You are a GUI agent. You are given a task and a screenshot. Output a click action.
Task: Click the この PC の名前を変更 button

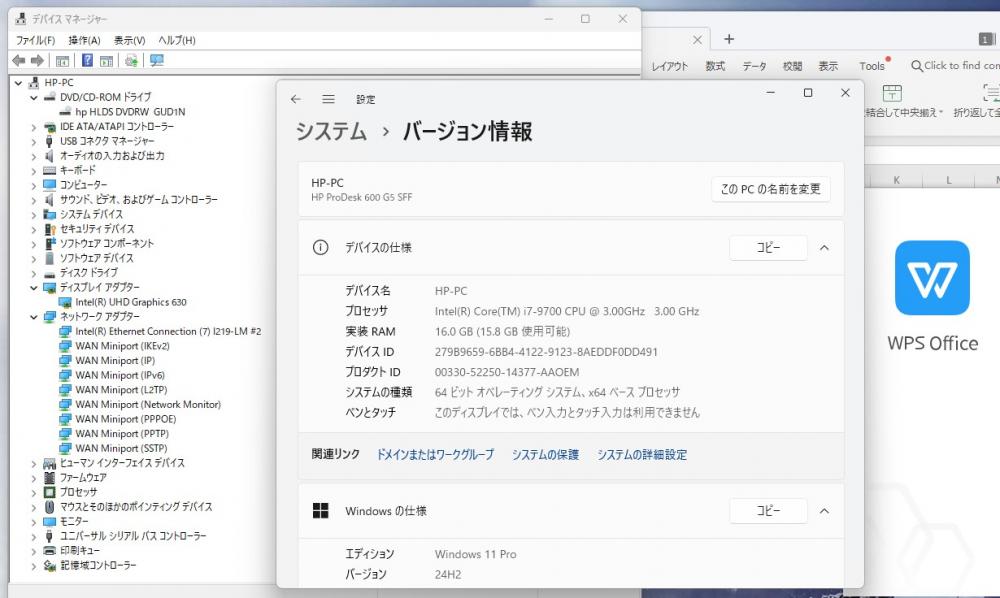point(770,189)
